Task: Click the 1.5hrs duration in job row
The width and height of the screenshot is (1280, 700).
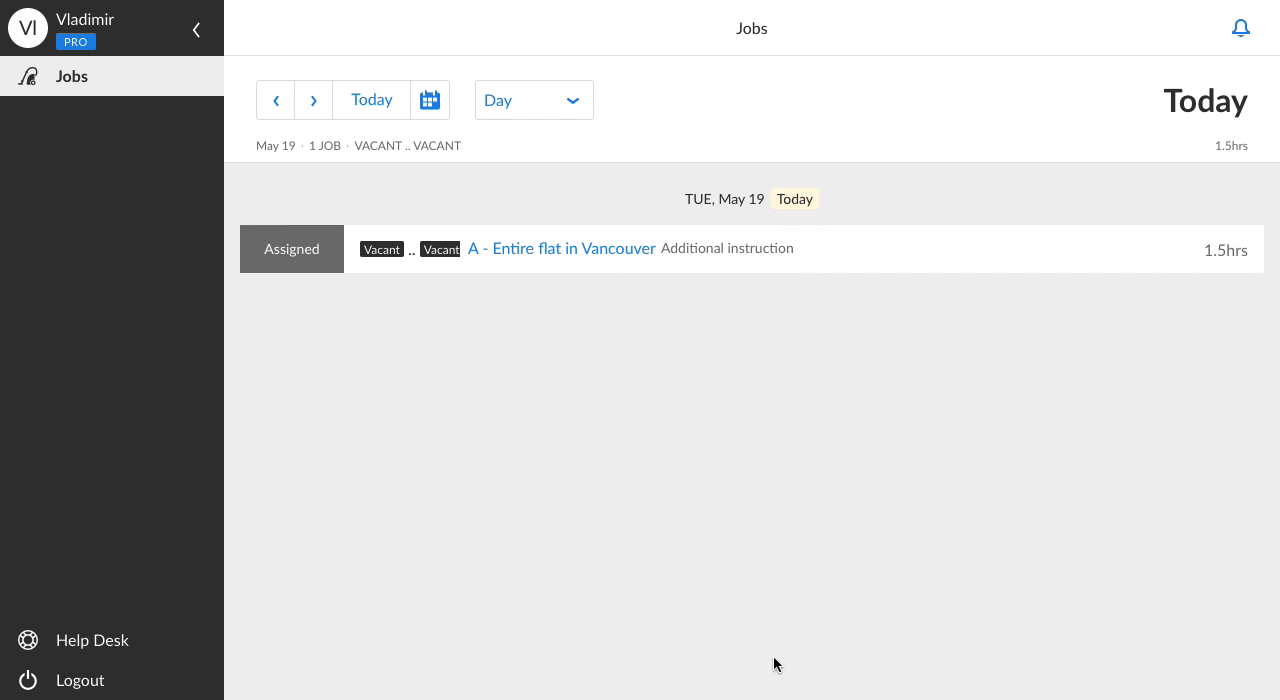Action: tap(1225, 250)
